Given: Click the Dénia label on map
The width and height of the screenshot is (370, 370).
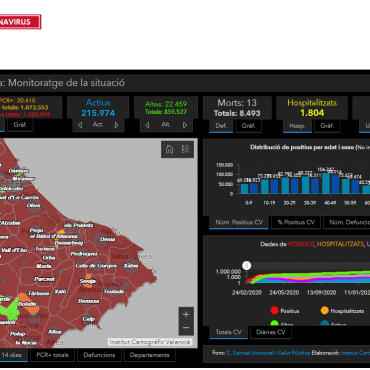Looking at the screenshot, I should click(x=107, y=239).
